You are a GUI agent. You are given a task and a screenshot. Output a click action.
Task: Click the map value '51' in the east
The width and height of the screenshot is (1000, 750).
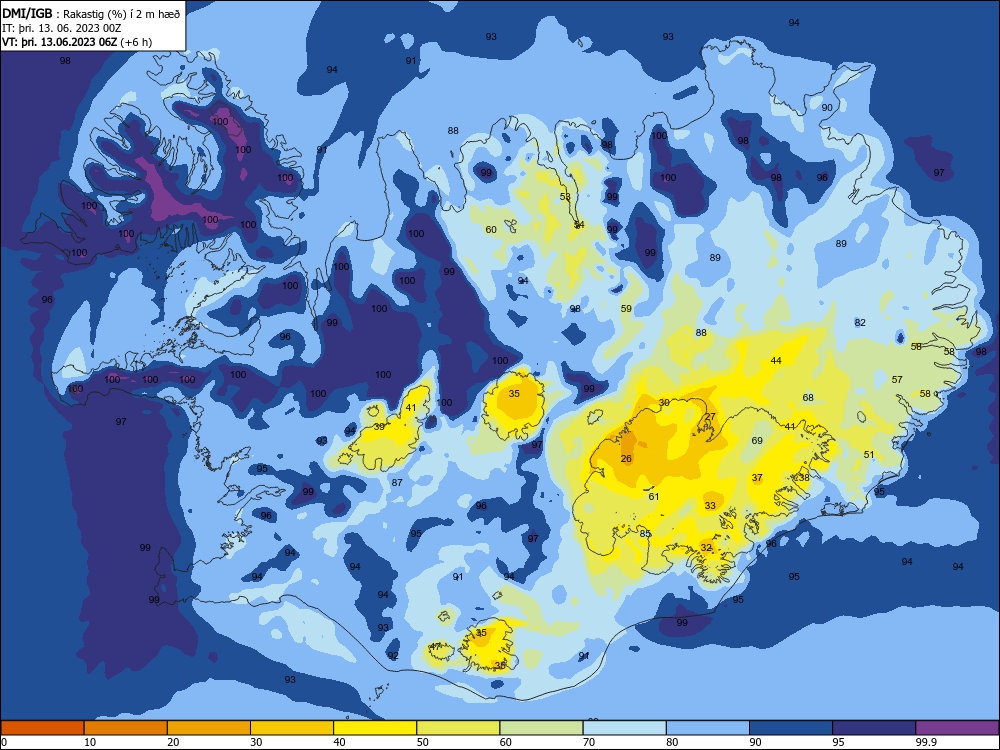point(869,454)
